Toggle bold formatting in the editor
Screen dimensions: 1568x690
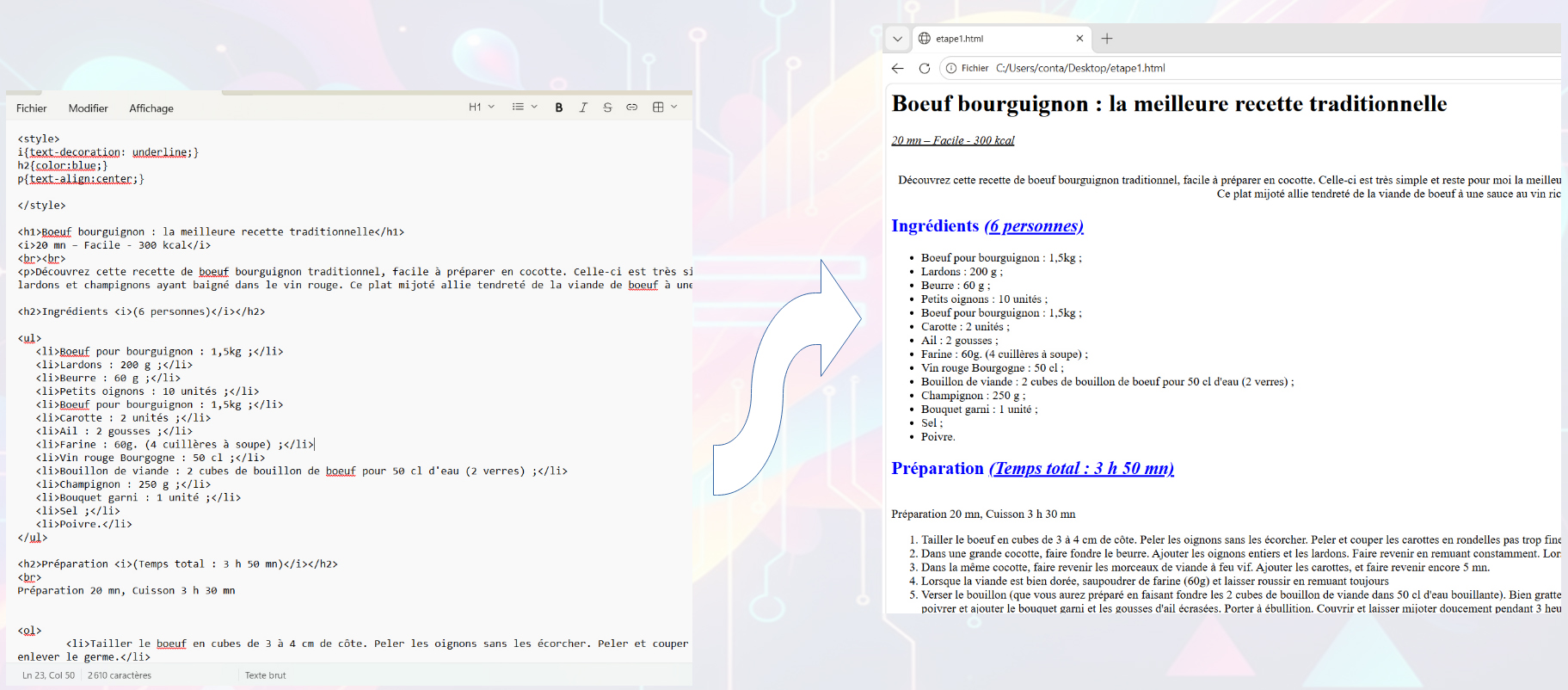click(559, 108)
